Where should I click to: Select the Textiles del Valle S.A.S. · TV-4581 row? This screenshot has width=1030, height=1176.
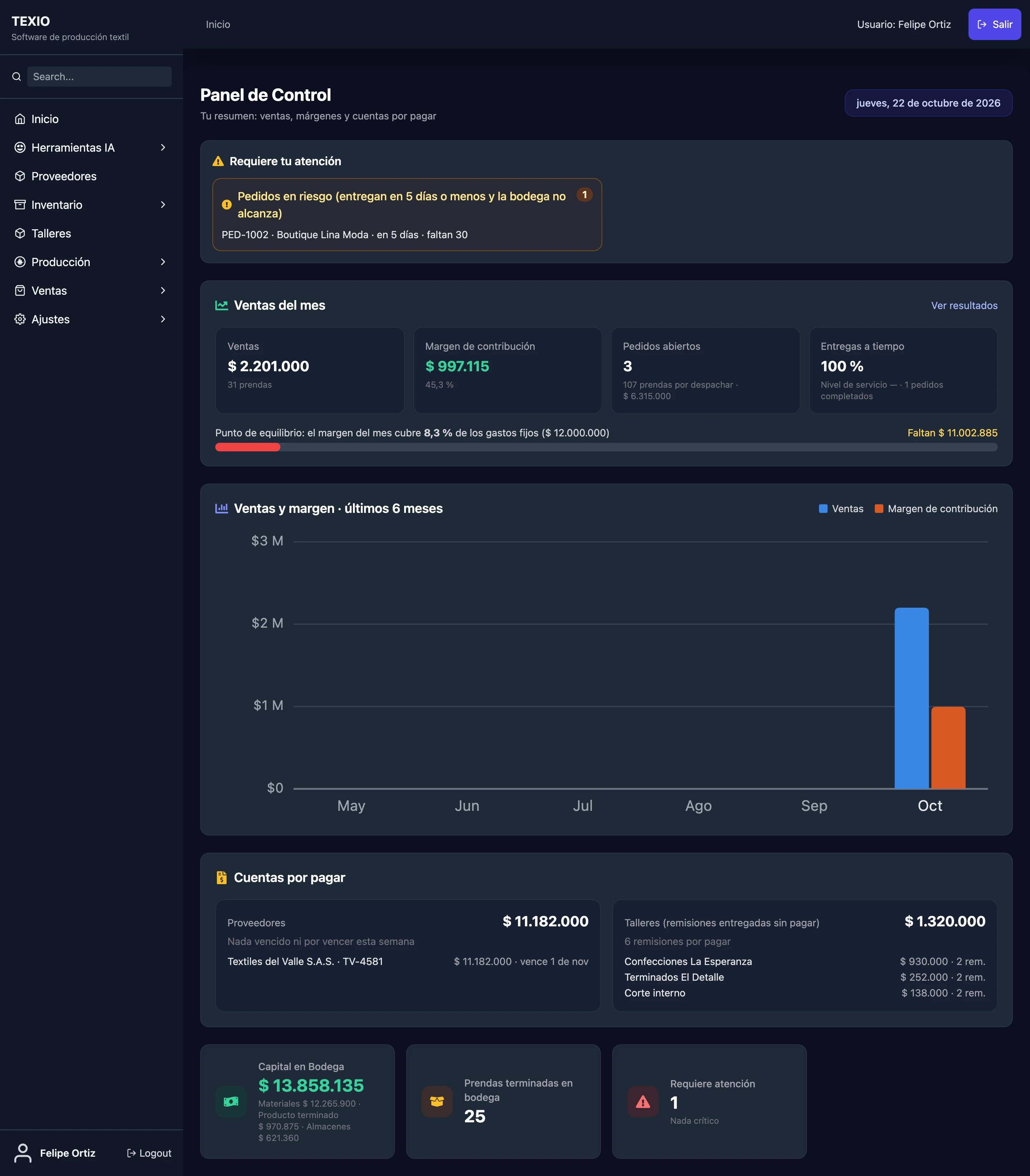click(x=407, y=961)
